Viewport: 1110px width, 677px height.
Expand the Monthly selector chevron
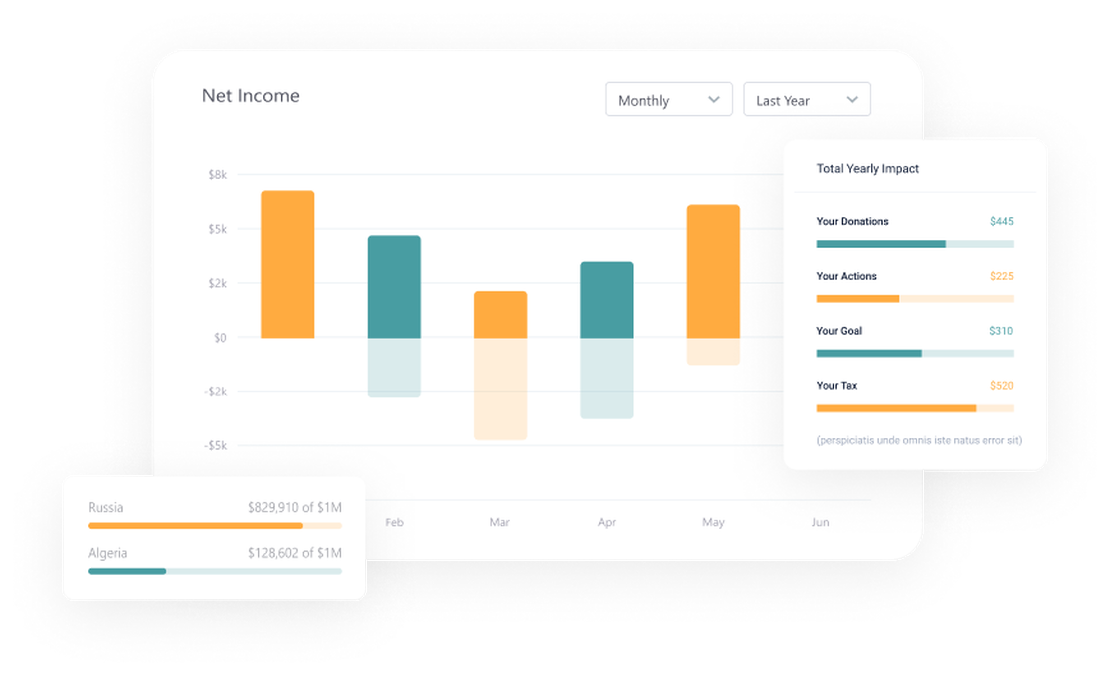pos(714,99)
